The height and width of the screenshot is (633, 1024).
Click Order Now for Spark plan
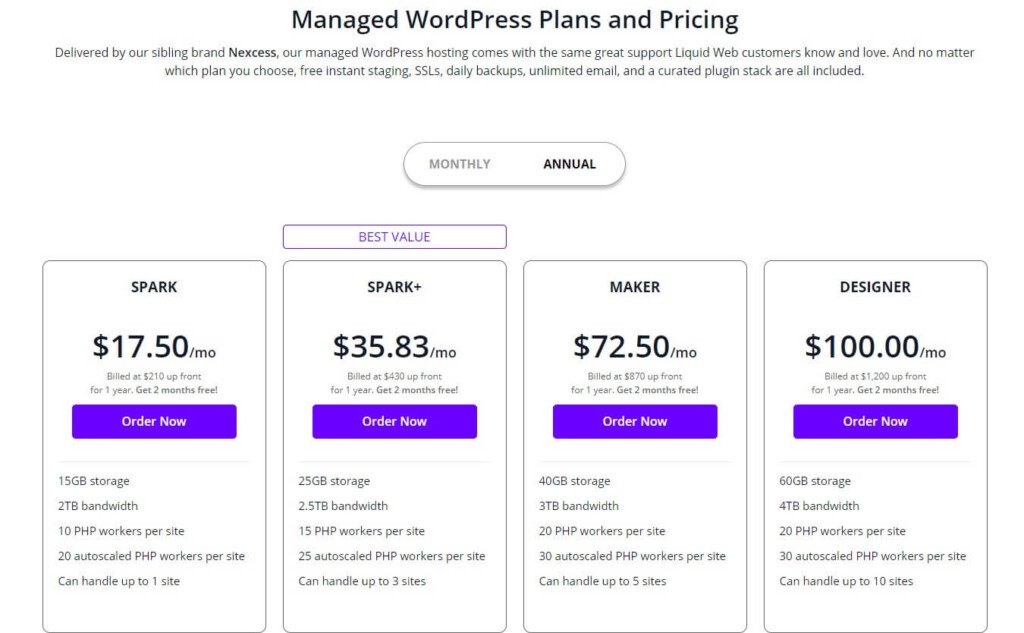tap(154, 421)
